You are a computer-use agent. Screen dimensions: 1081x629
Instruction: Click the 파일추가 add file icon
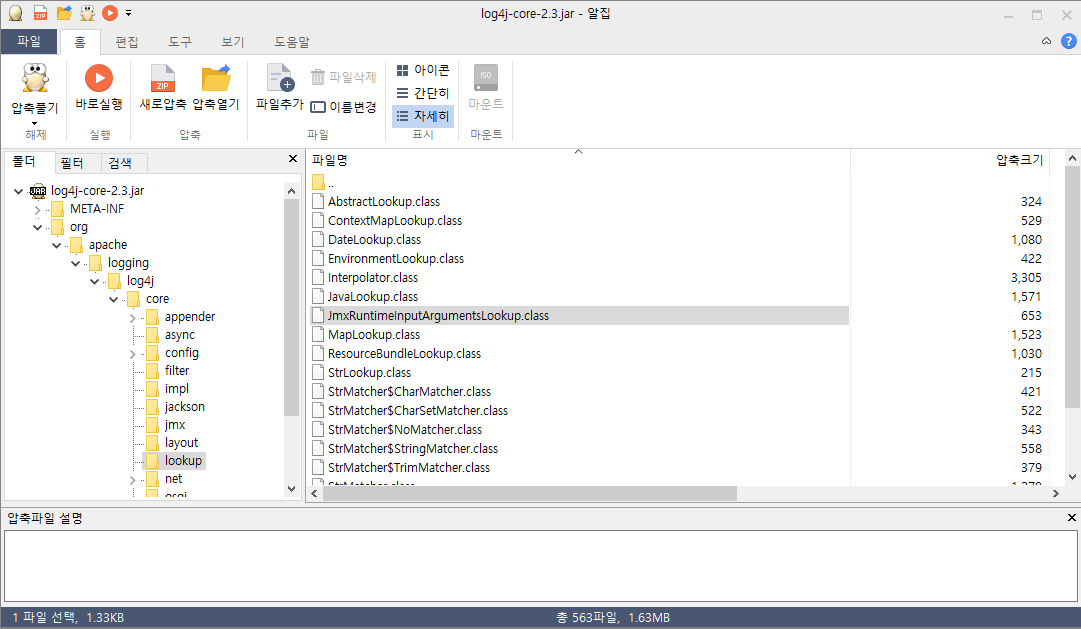[280, 78]
